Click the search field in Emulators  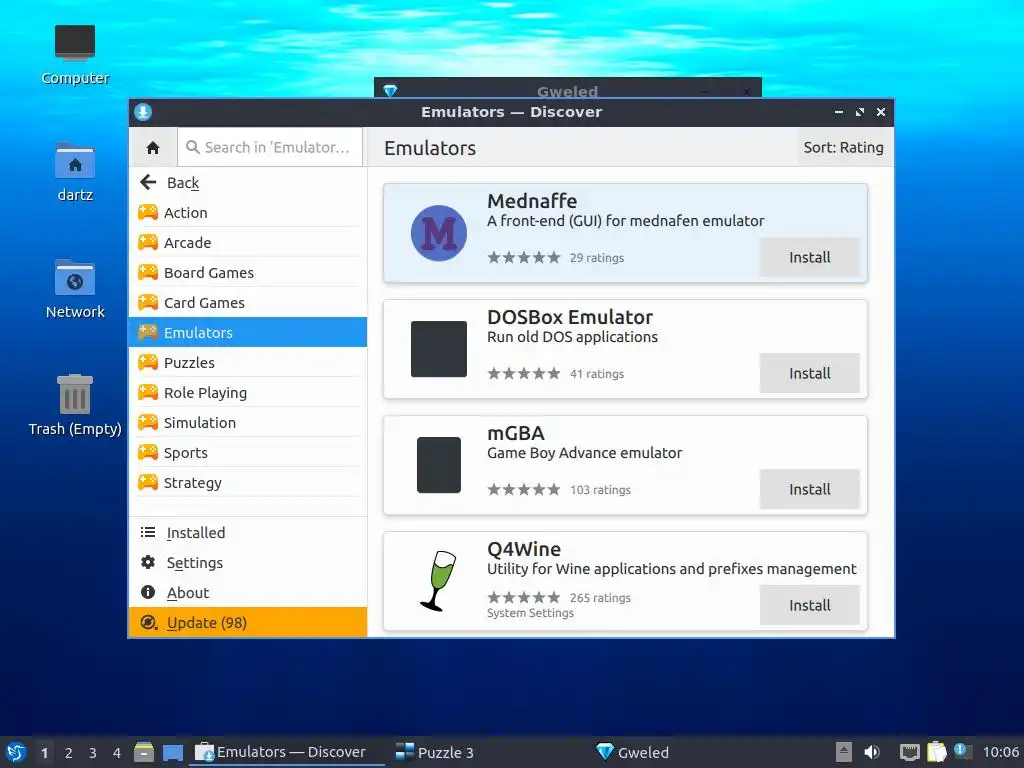[270, 148]
